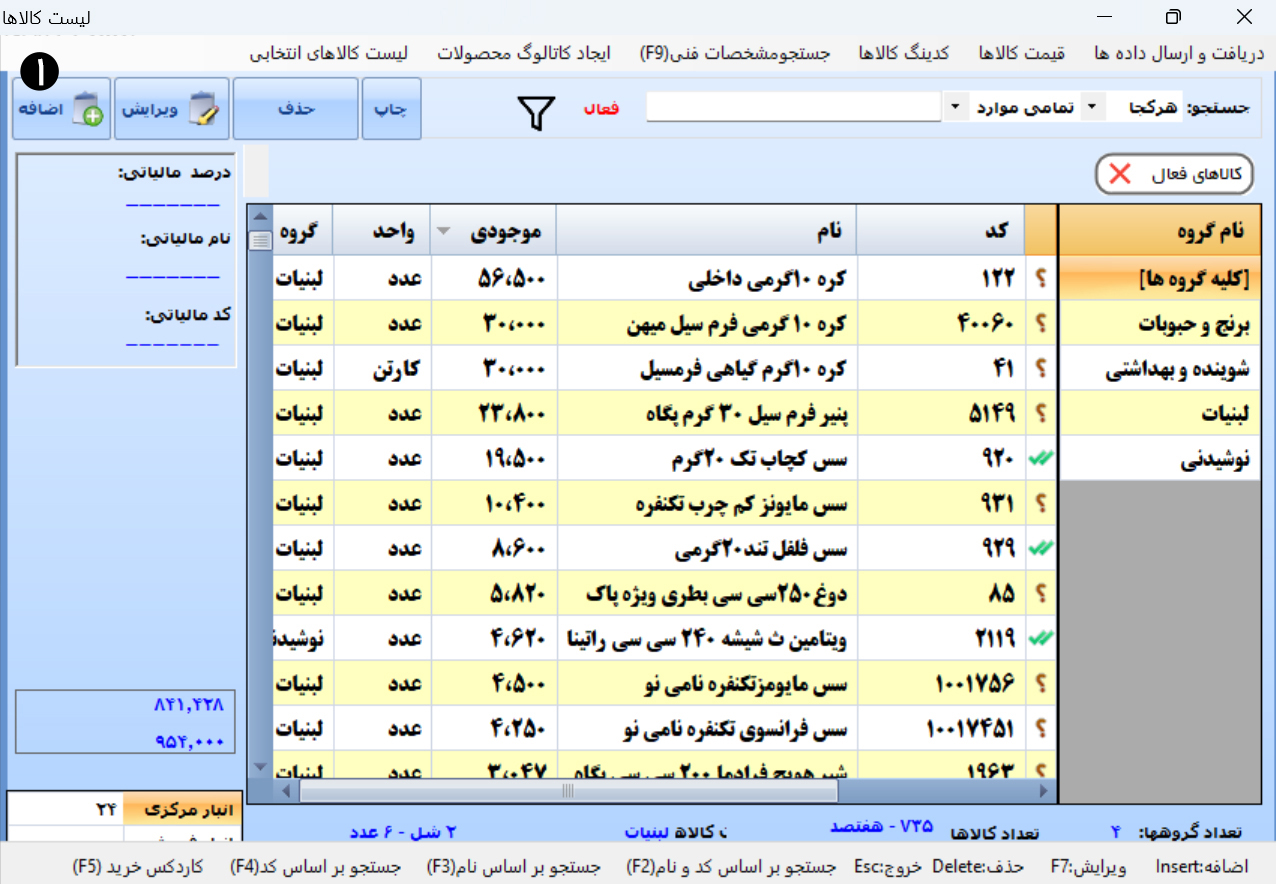Expand the search text box dropdown arrow
1276x884 pixels.
[x=955, y=107]
